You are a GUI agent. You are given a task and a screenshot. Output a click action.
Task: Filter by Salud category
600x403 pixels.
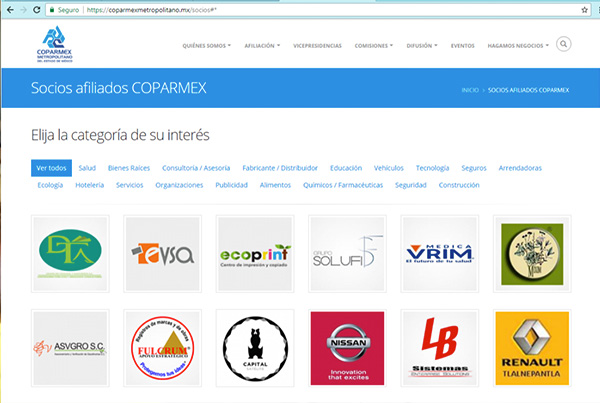(x=87, y=168)
